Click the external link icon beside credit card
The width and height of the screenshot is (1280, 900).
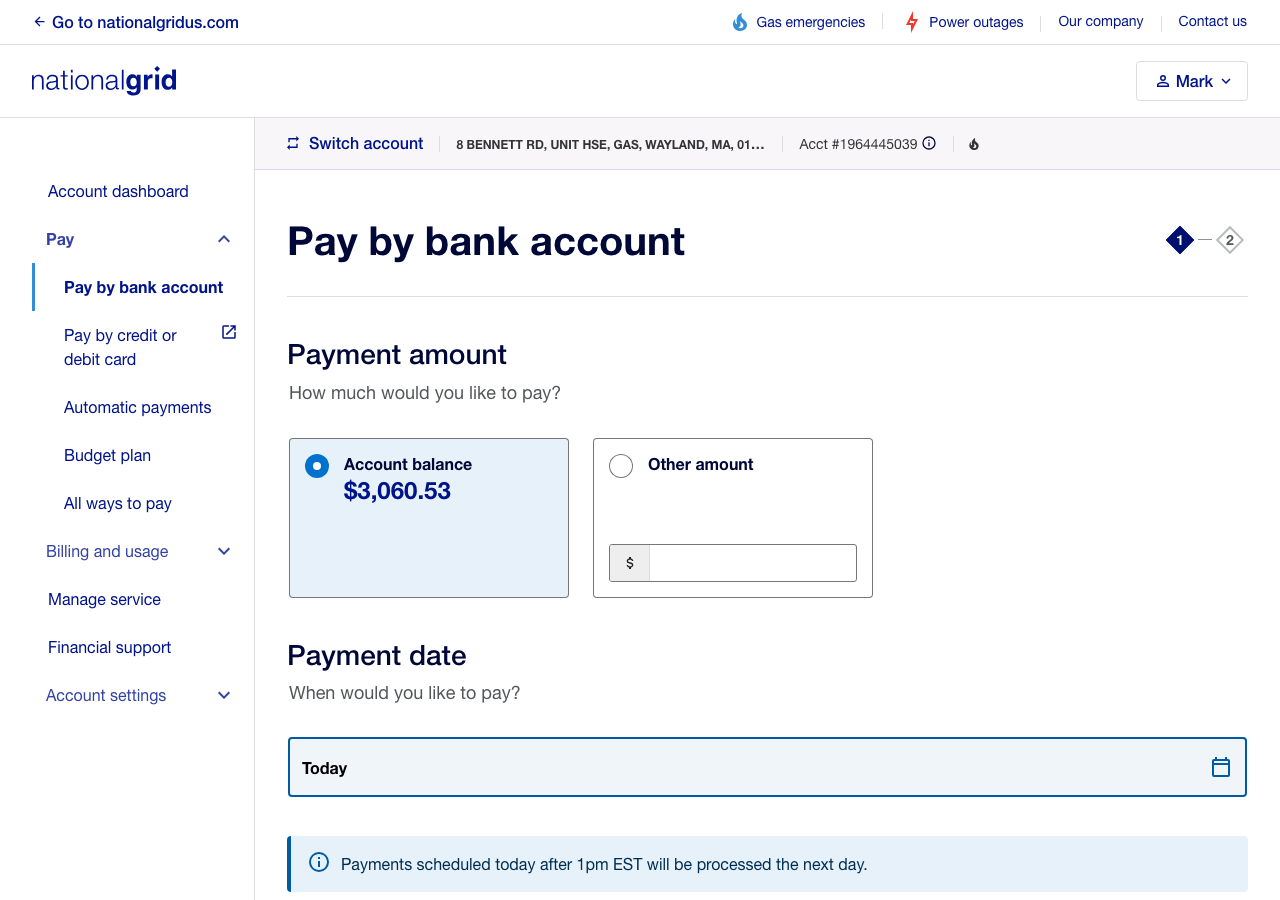tap(229, 332)
